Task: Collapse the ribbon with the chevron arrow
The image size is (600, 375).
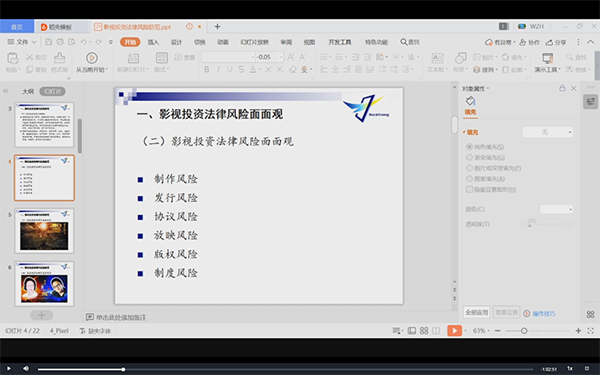Action: click(591, 42)
